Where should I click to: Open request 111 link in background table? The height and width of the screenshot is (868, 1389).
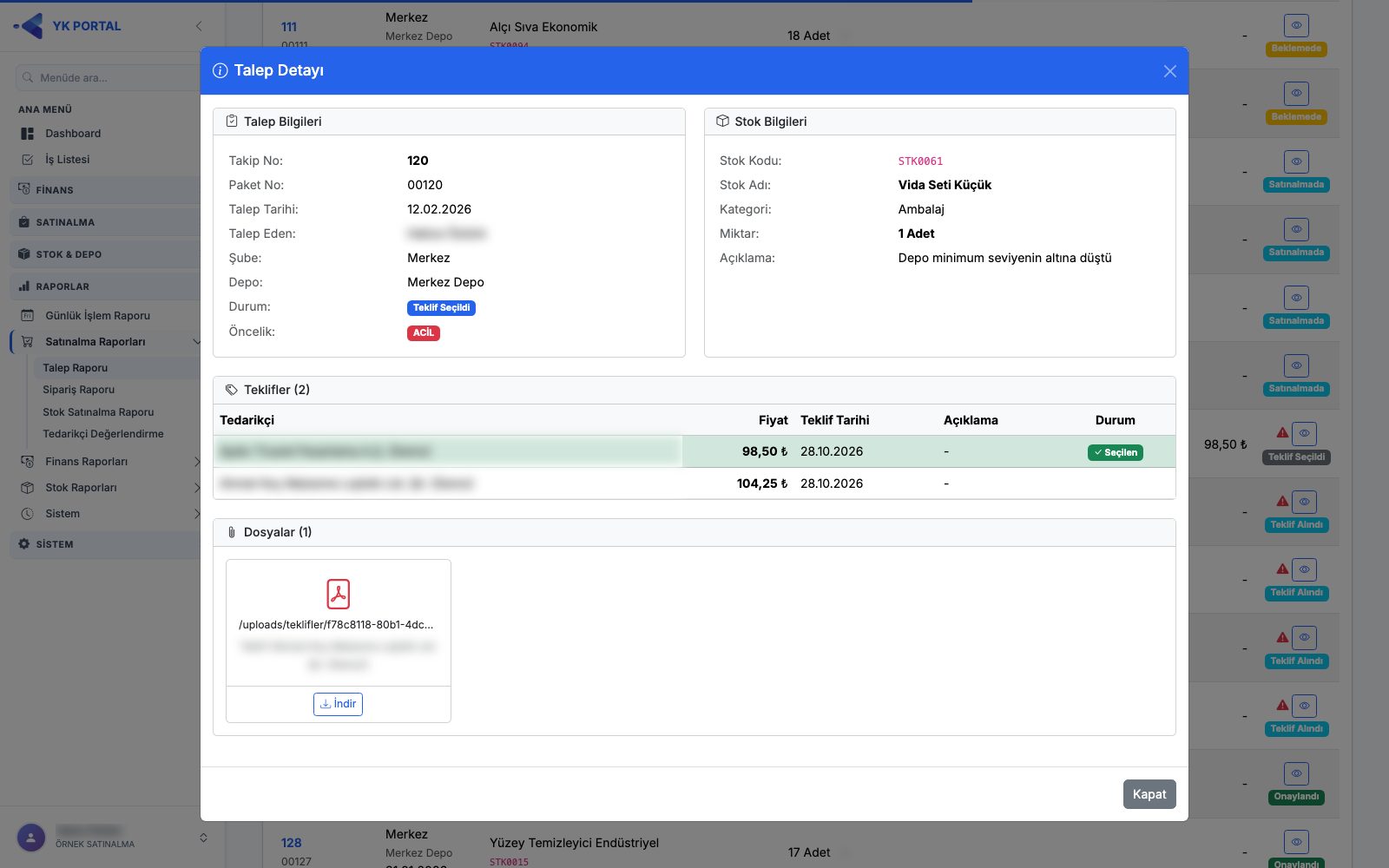(289, 27)
